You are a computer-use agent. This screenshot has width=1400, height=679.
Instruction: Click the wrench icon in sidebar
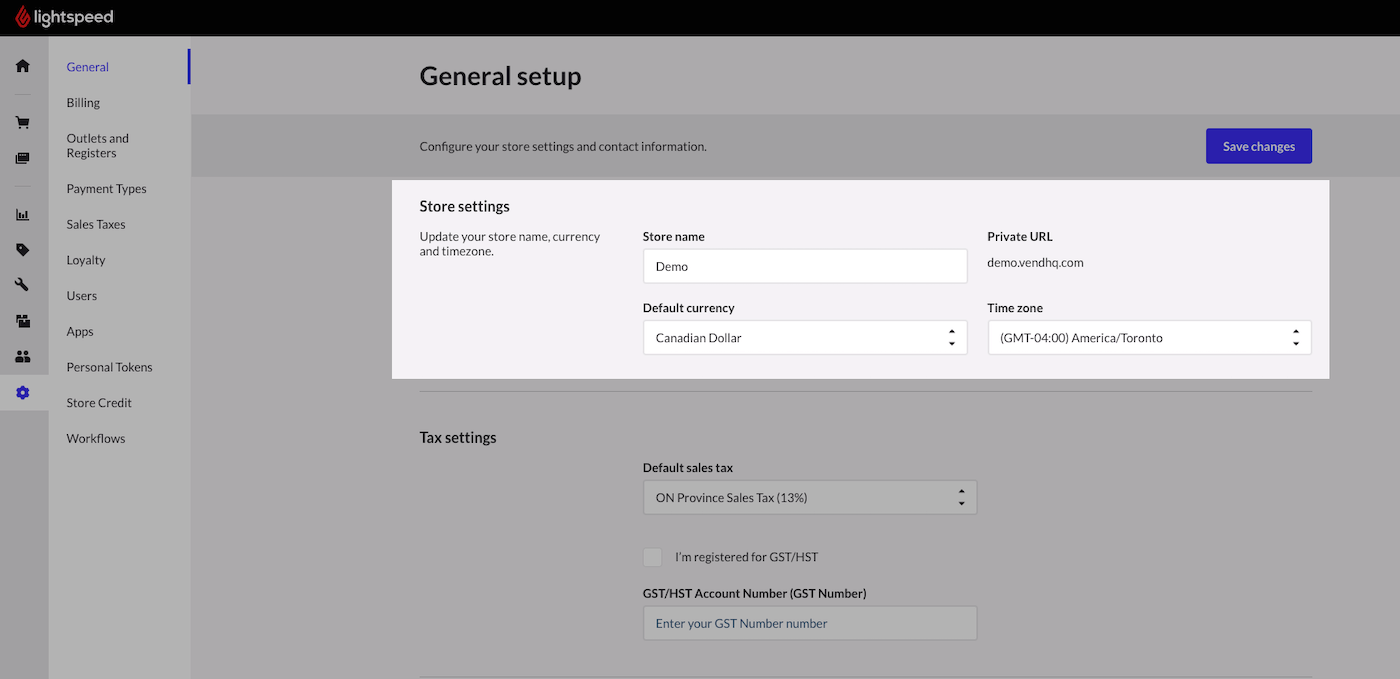click(x=22, y=285)
